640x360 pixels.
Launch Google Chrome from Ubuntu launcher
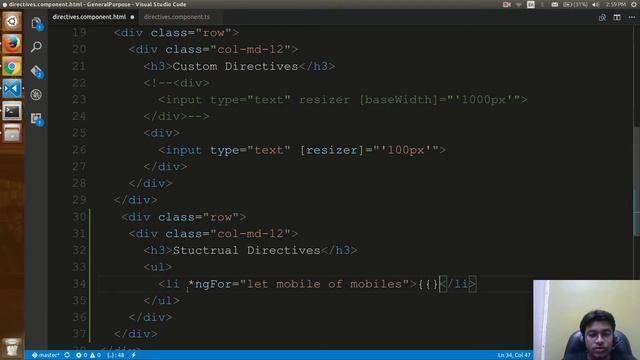coord(12,66)
